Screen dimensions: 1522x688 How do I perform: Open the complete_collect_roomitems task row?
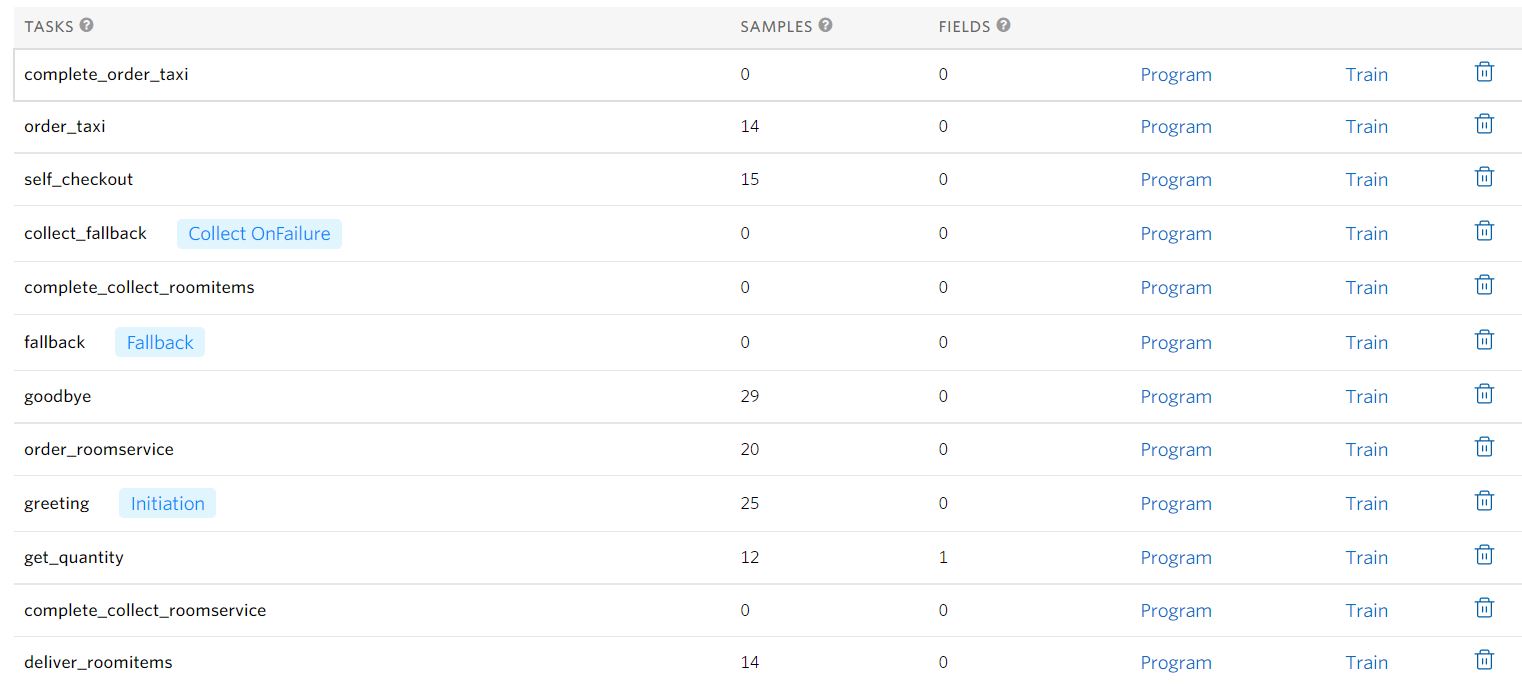[139, 288]
